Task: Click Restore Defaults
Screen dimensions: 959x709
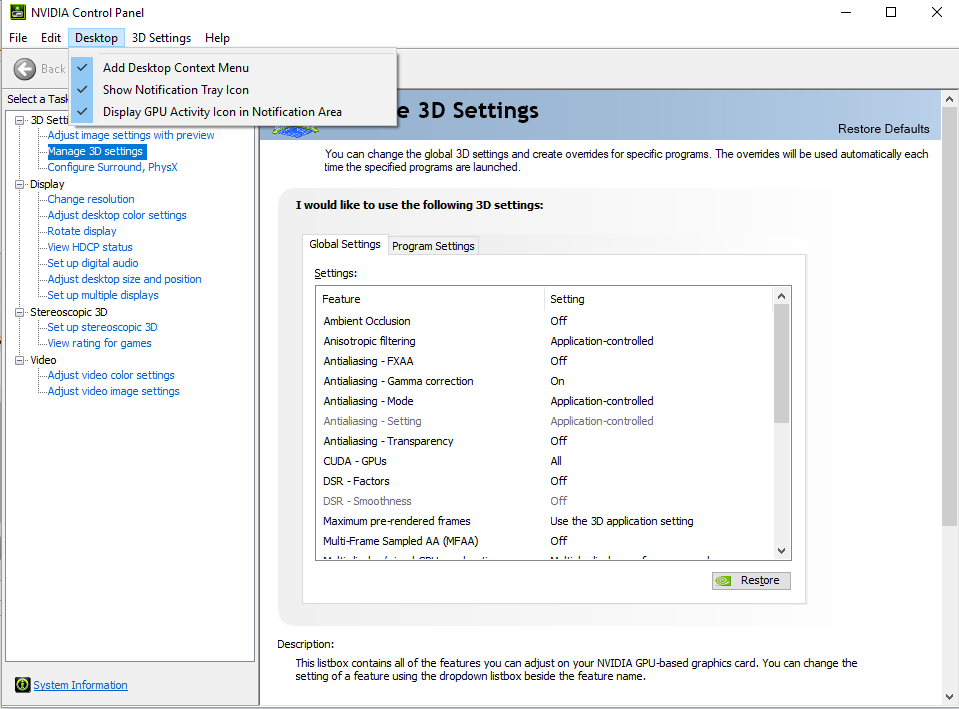Action: [x=884, y=128]
